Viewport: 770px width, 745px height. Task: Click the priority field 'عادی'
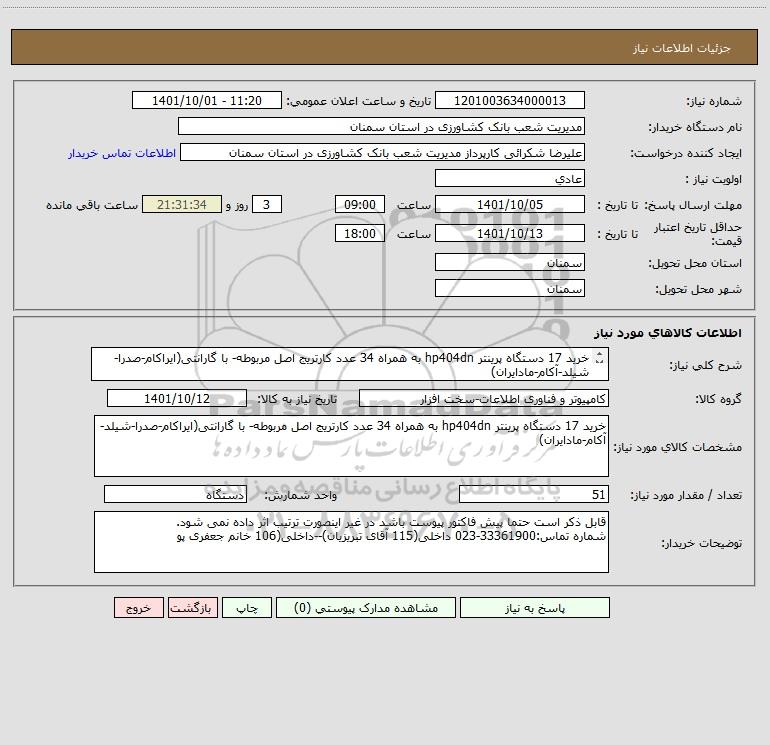(x=510, y=178)
